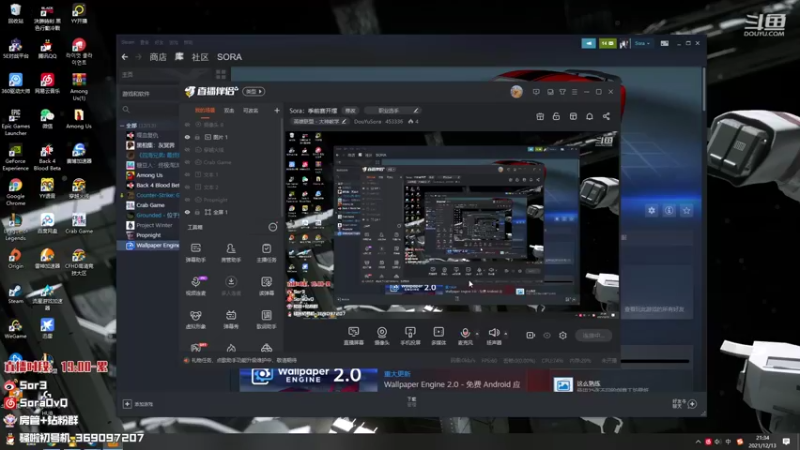800x450 pixels.
Task: Open microphone dropdown arrow in bottom toolbar
Action: [x=477, y=334]
